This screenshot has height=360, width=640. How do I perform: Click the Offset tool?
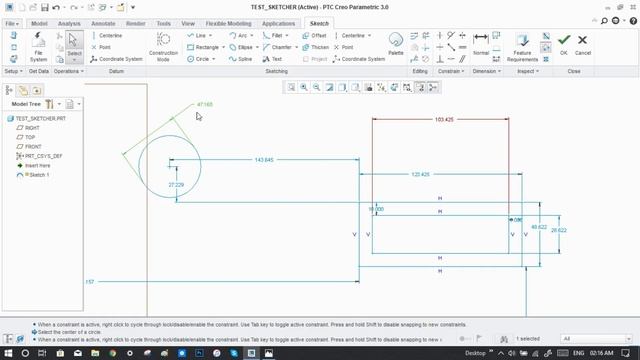(x=314, y=36)
